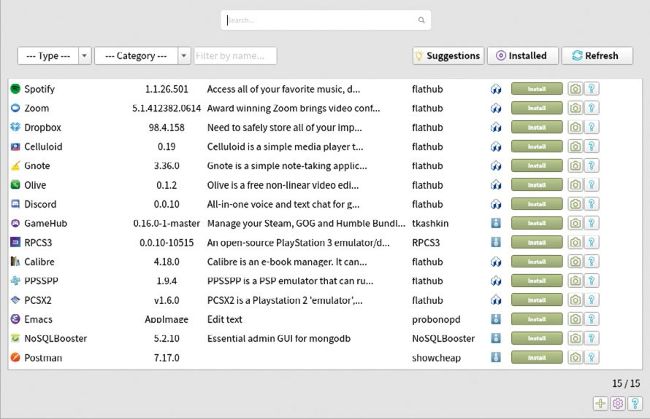Install Postman from showcheap
Screen dimensions: 650x419
tap(536, 357)
